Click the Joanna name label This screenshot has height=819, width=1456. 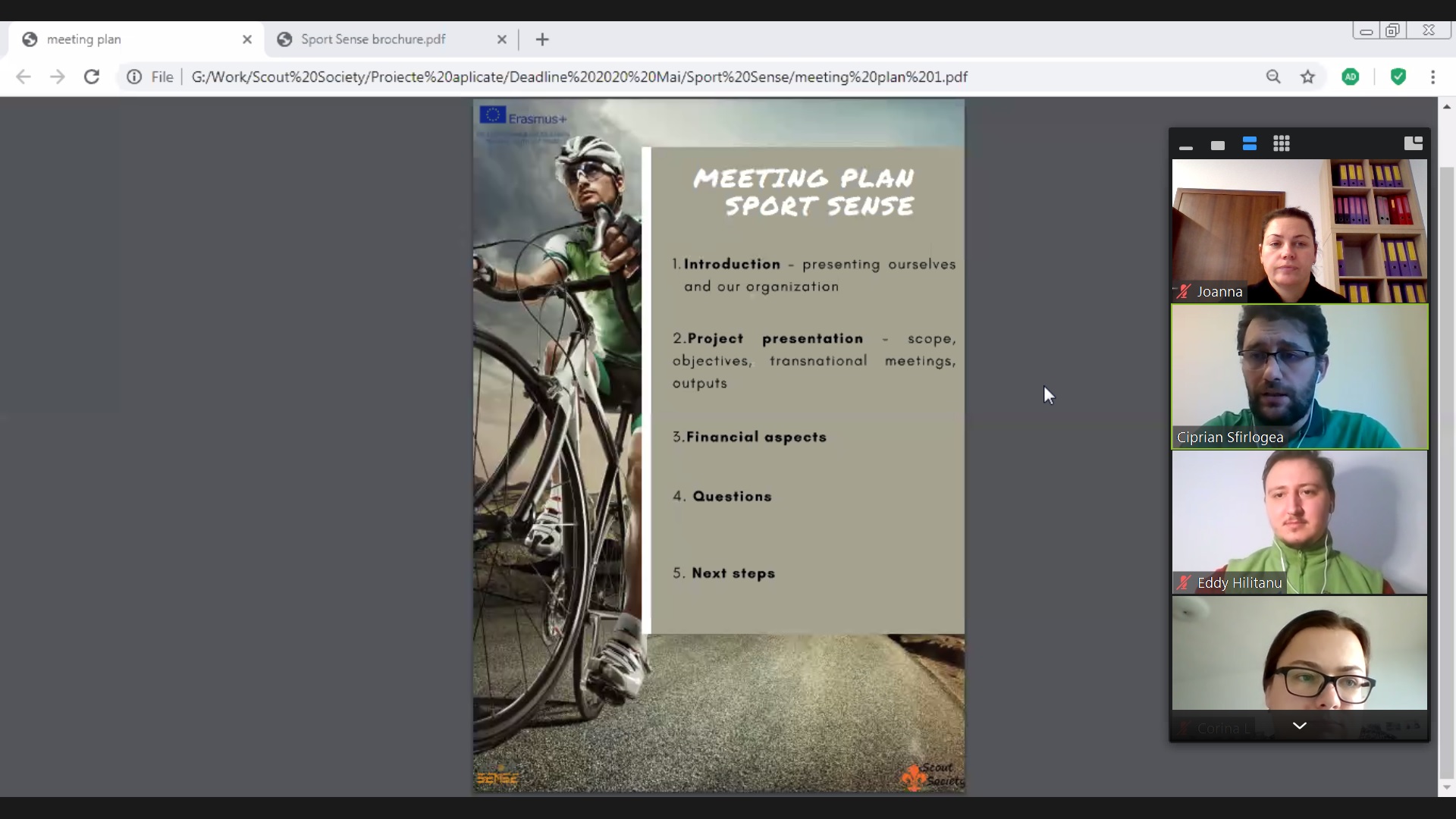tap(1219, 292)
